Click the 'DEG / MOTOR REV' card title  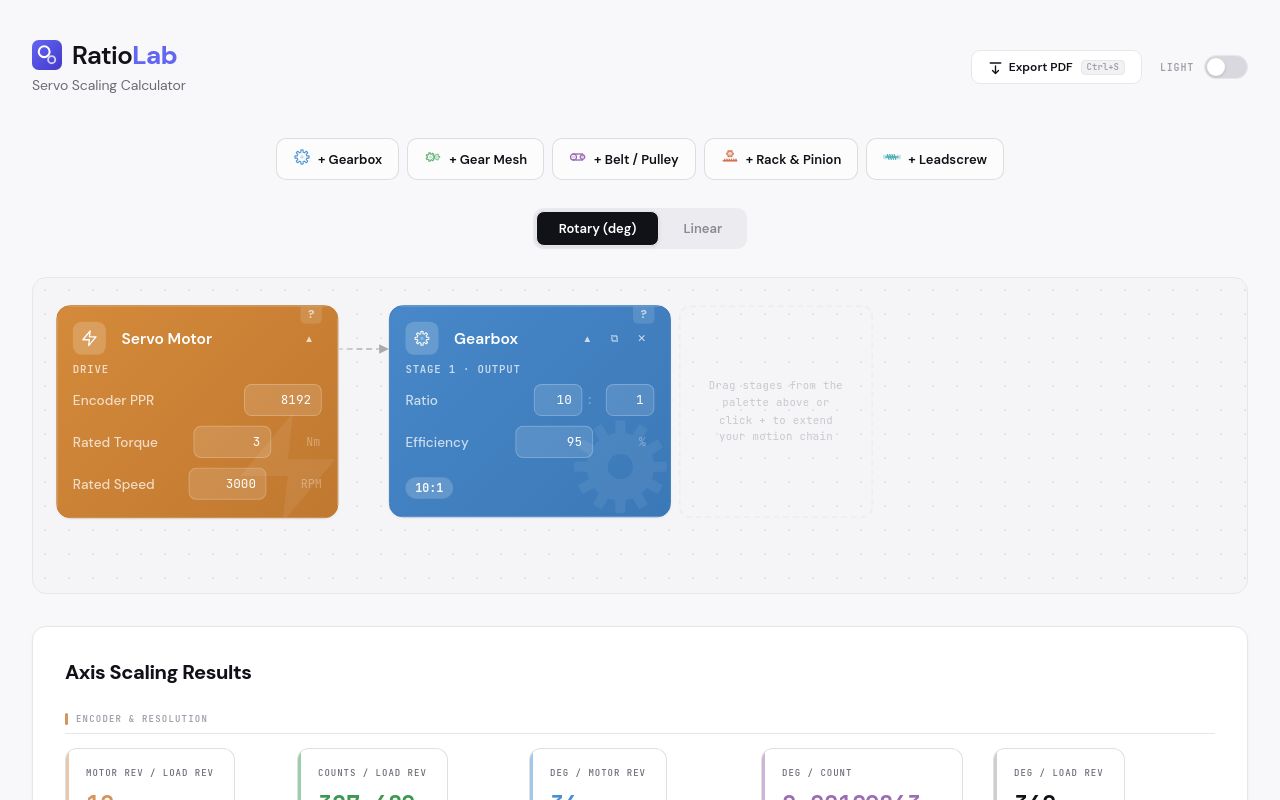598,773
